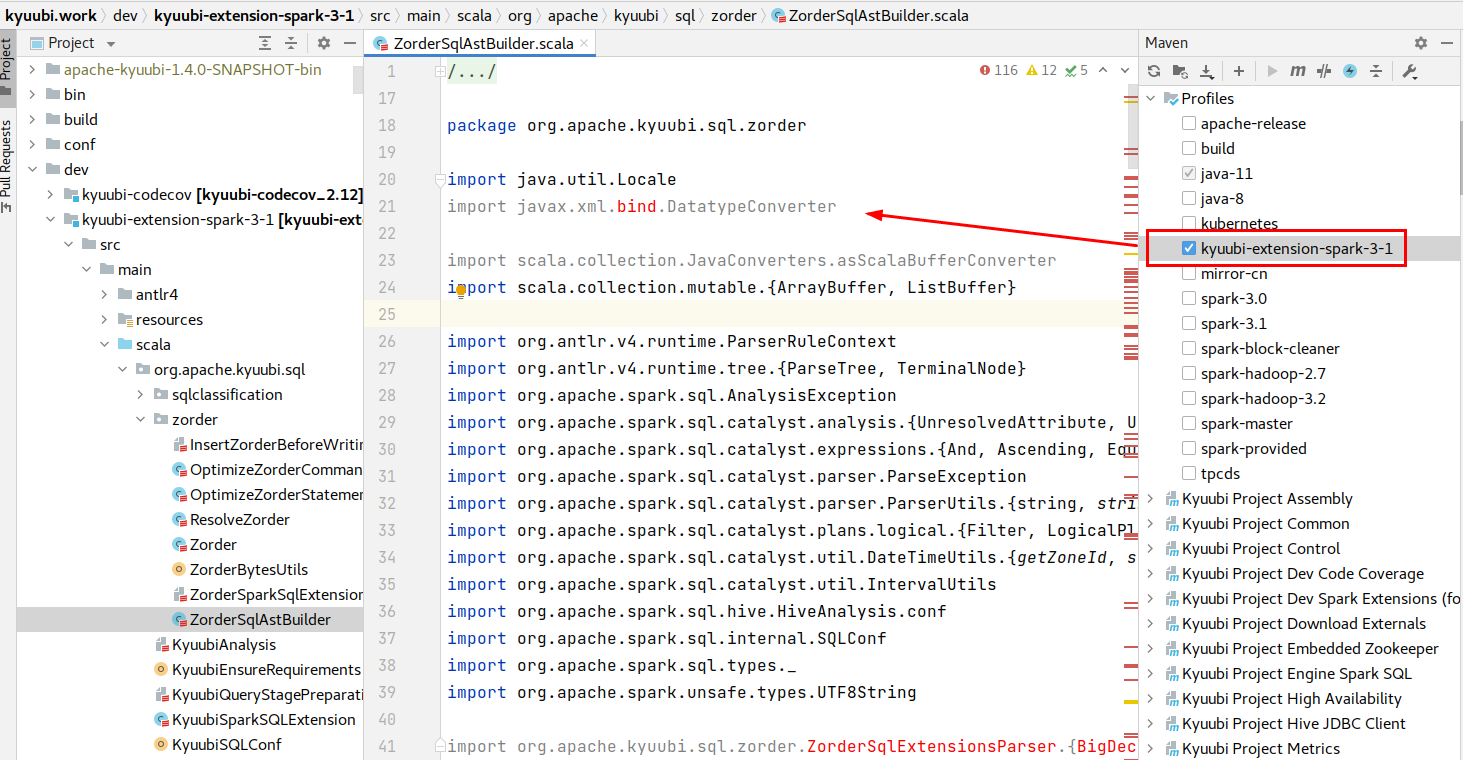
Task: Select Kyuubi Project Engine Spark SQL
Action: point(1296,673)
